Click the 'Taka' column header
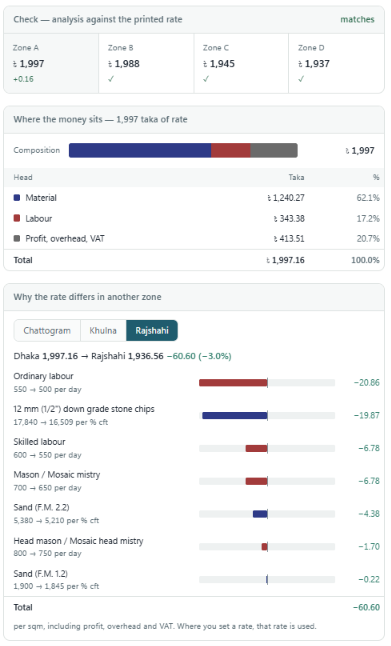 tap(296, 177)
